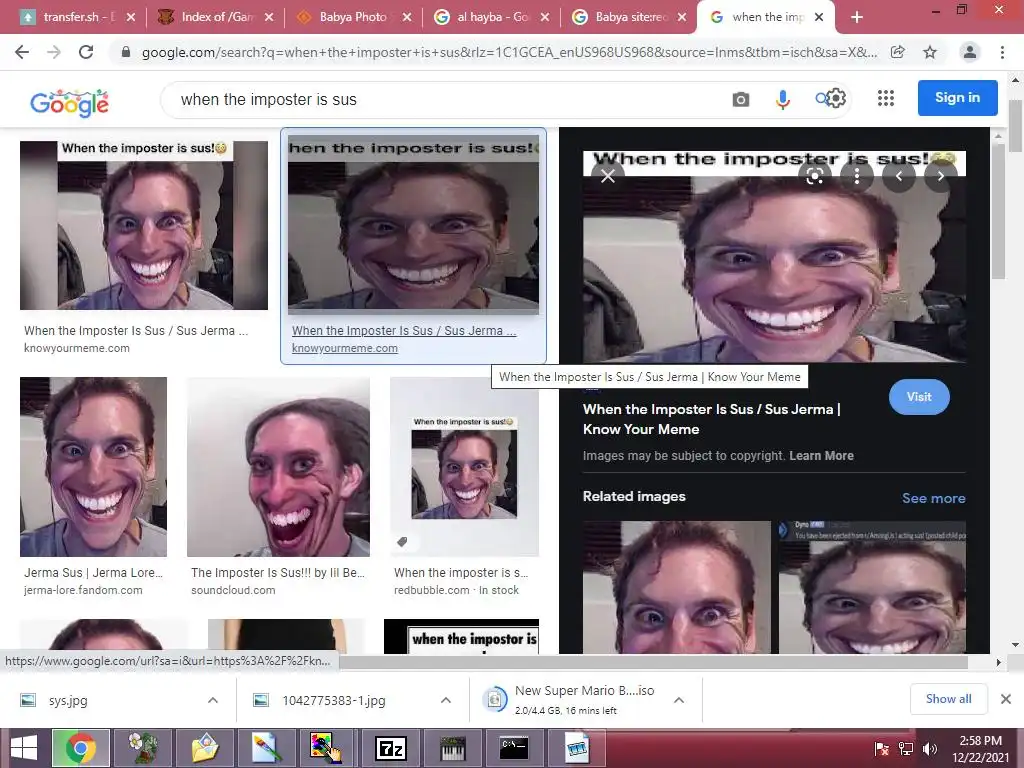1024x768 pixels.
Task: Open Chrome three-dot menu
Action: click(1002, 52)
